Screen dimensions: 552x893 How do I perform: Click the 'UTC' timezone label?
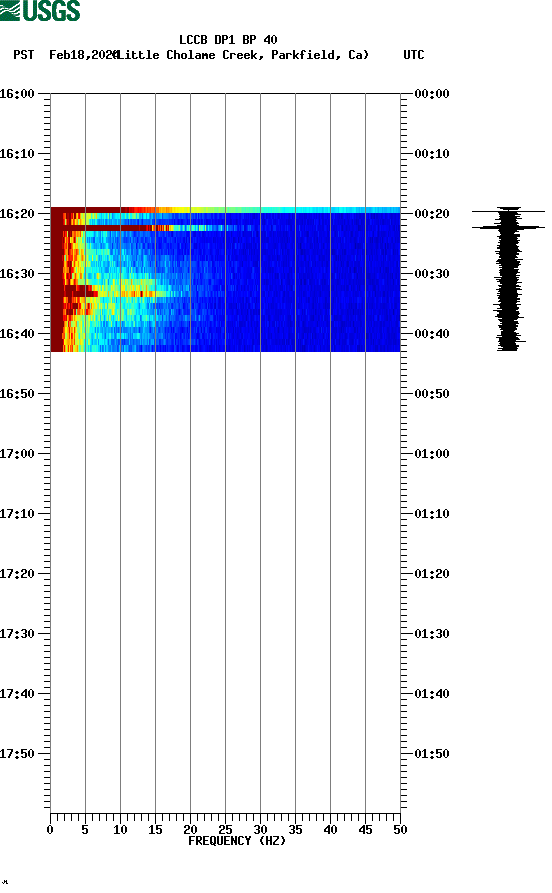click(x=414, y=55)
